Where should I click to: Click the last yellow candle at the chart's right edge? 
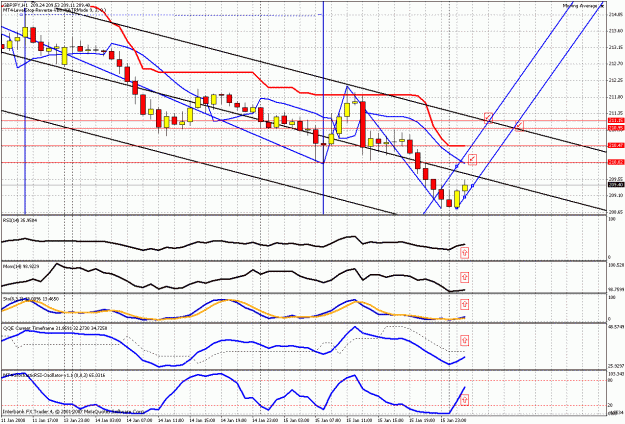click(x=465, y=187)
